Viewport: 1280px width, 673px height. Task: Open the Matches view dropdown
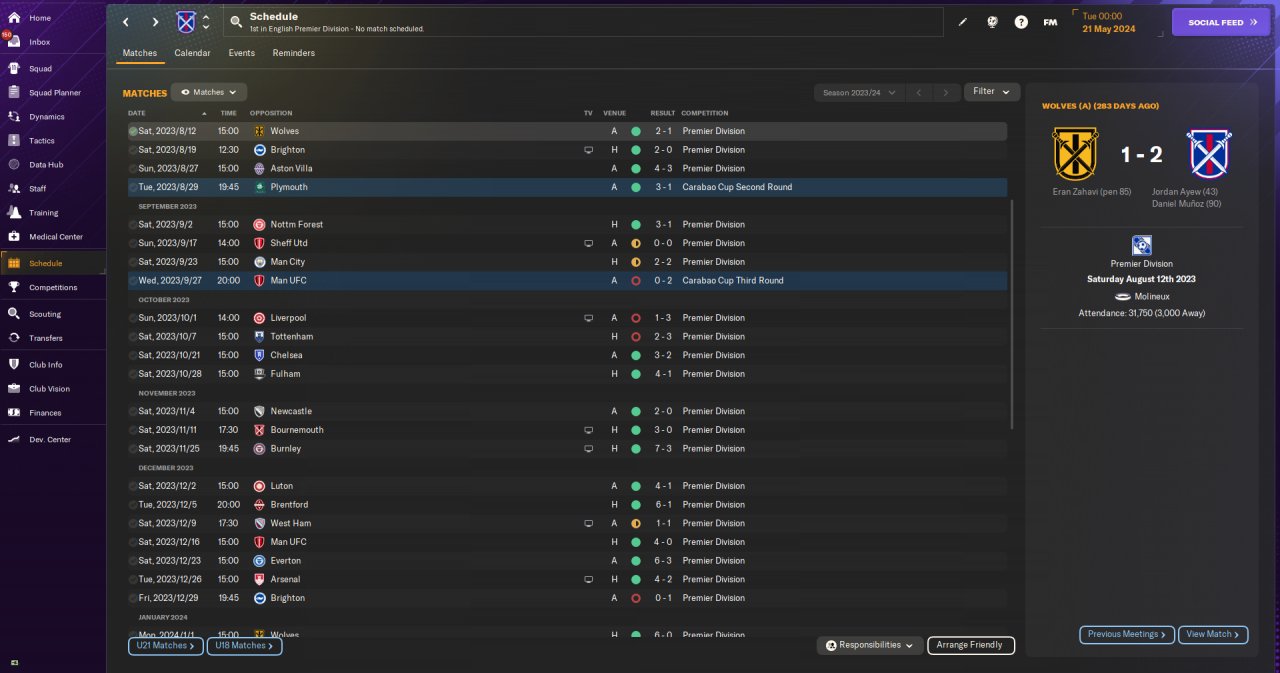(x=209, y=92)
